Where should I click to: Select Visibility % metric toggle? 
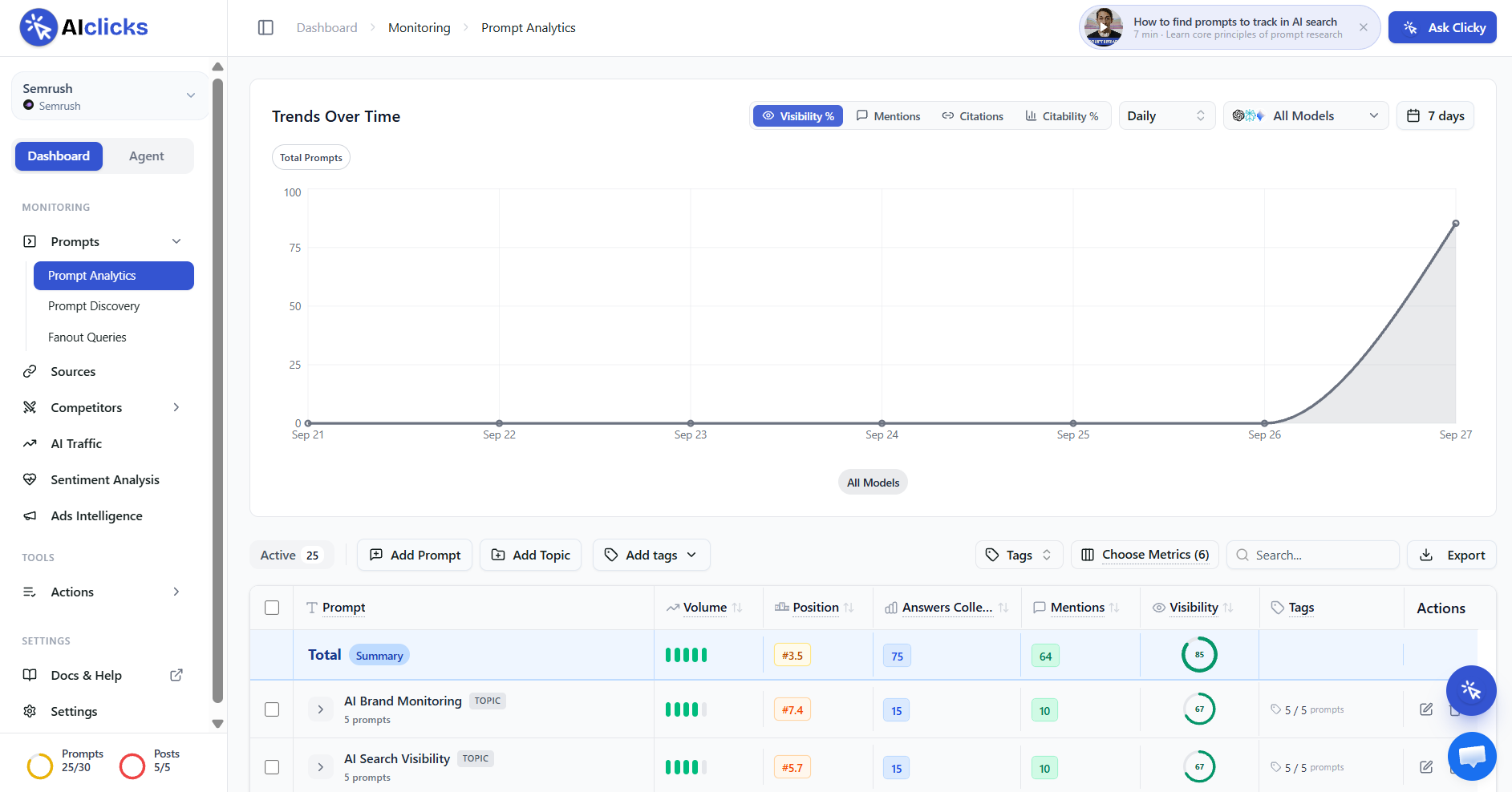click(x=798, y=116)
